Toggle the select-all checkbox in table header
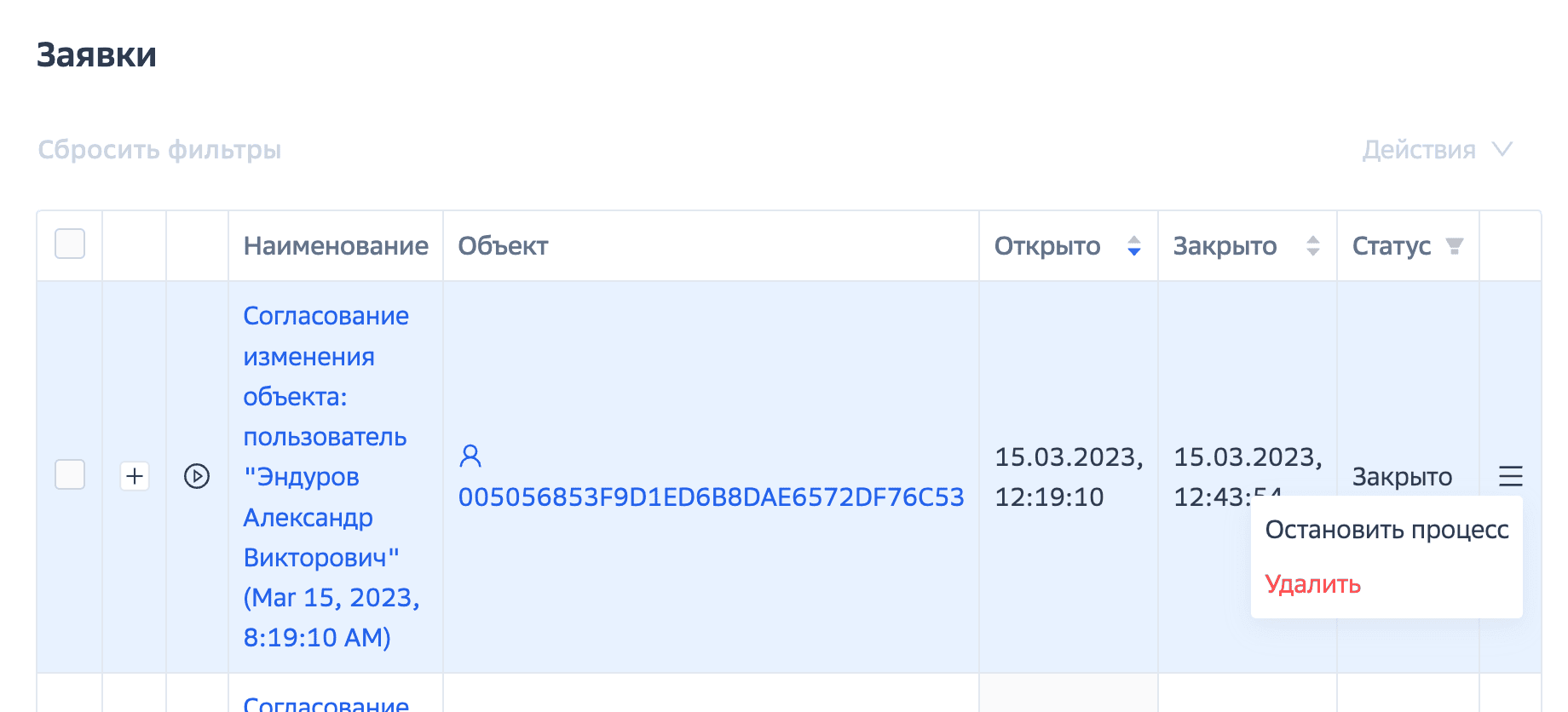Image resolution: width=1568 pixels, height=712 pixels. [x=70, y=244]
